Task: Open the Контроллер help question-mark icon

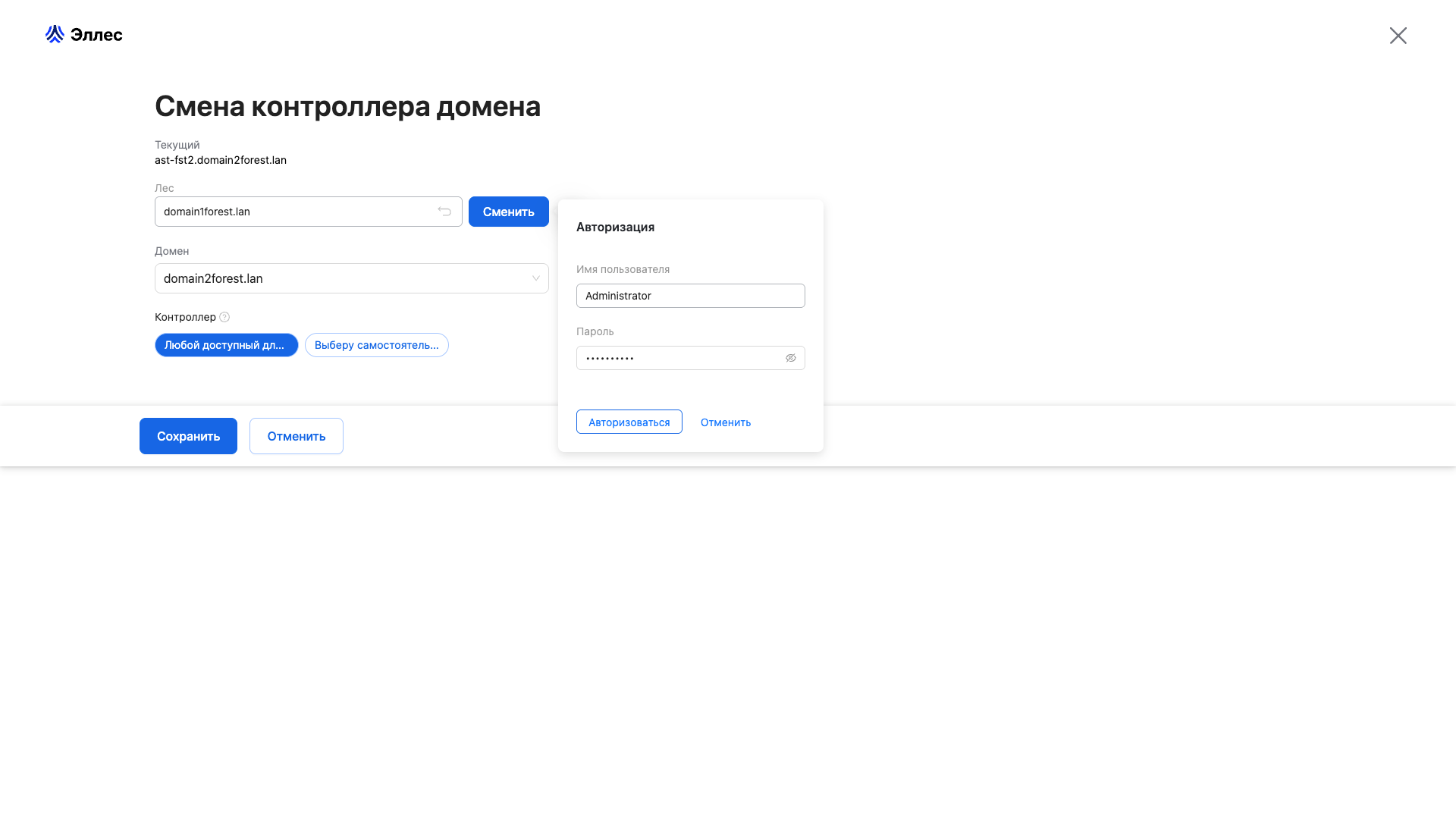Action: point(224,317)
